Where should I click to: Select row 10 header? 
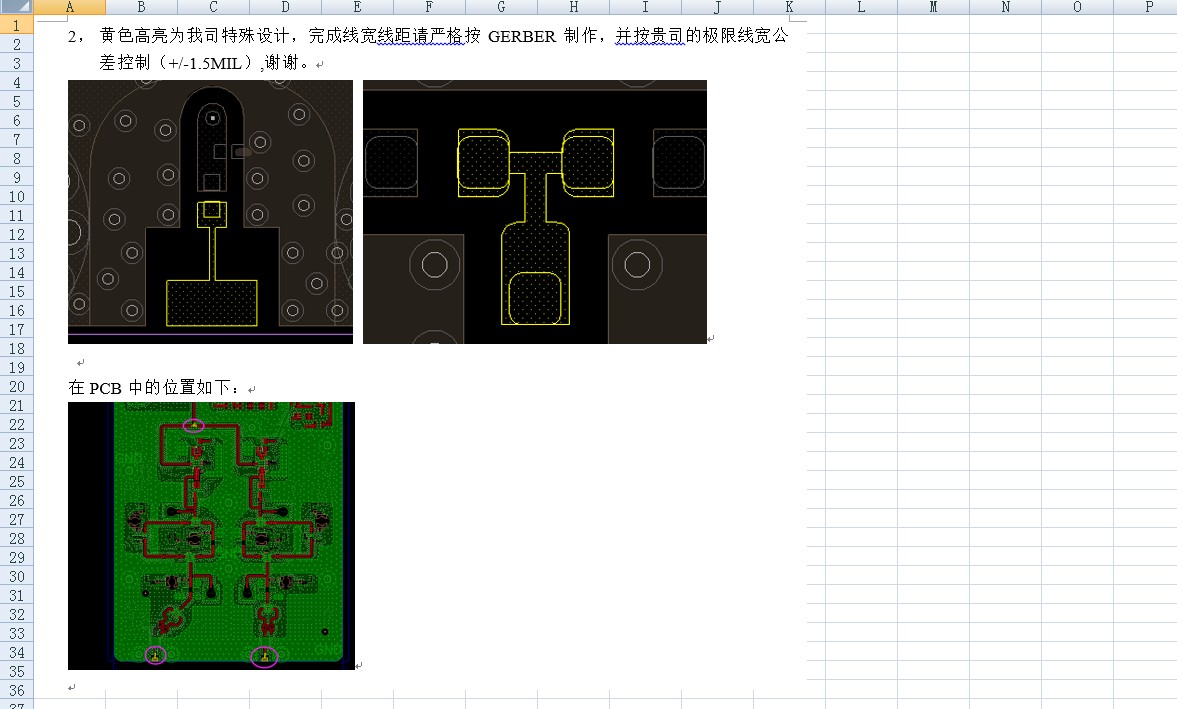click(x=17, y=197)
